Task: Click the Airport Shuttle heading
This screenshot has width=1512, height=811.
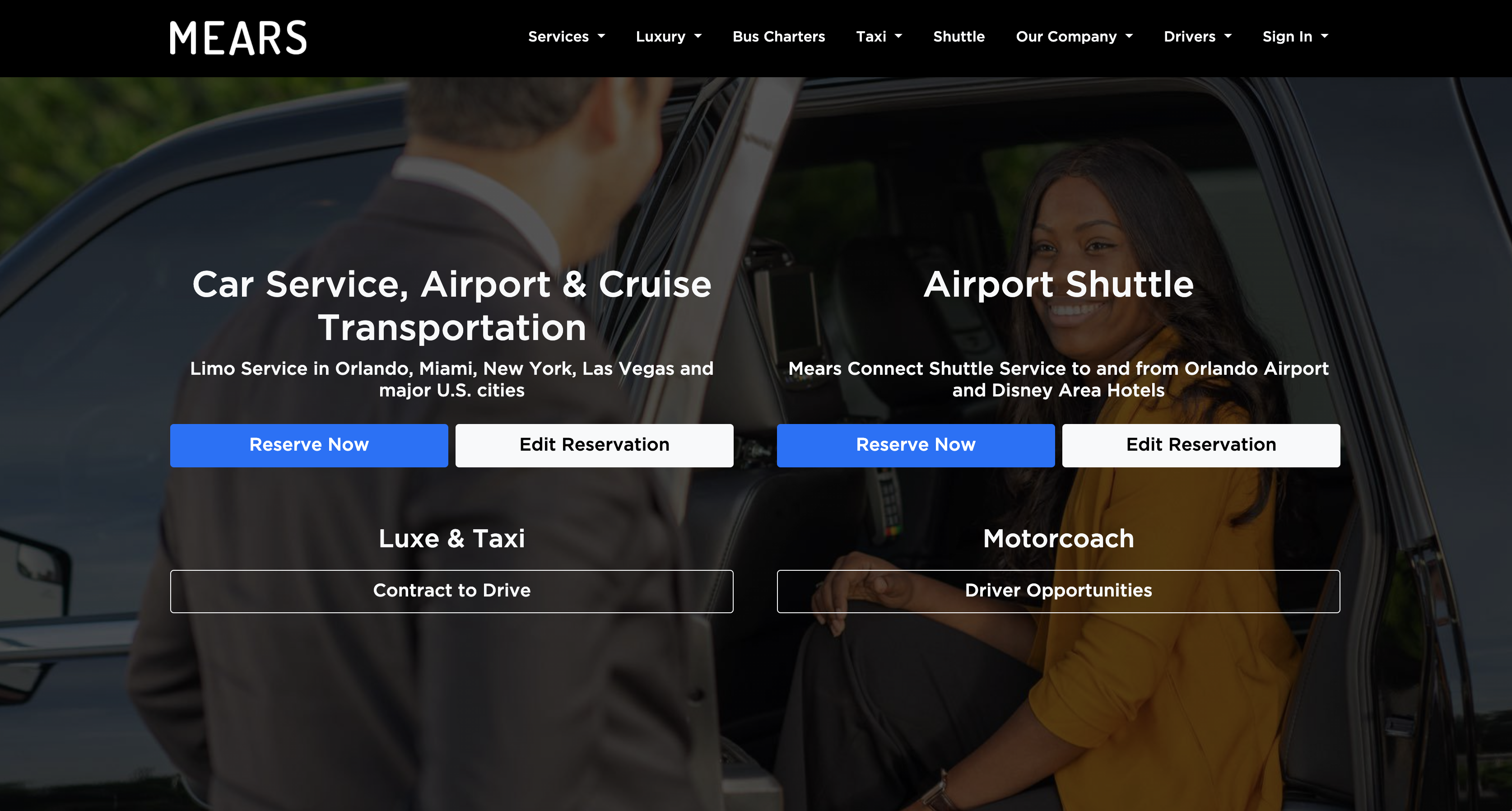Action: (1058, 285)
